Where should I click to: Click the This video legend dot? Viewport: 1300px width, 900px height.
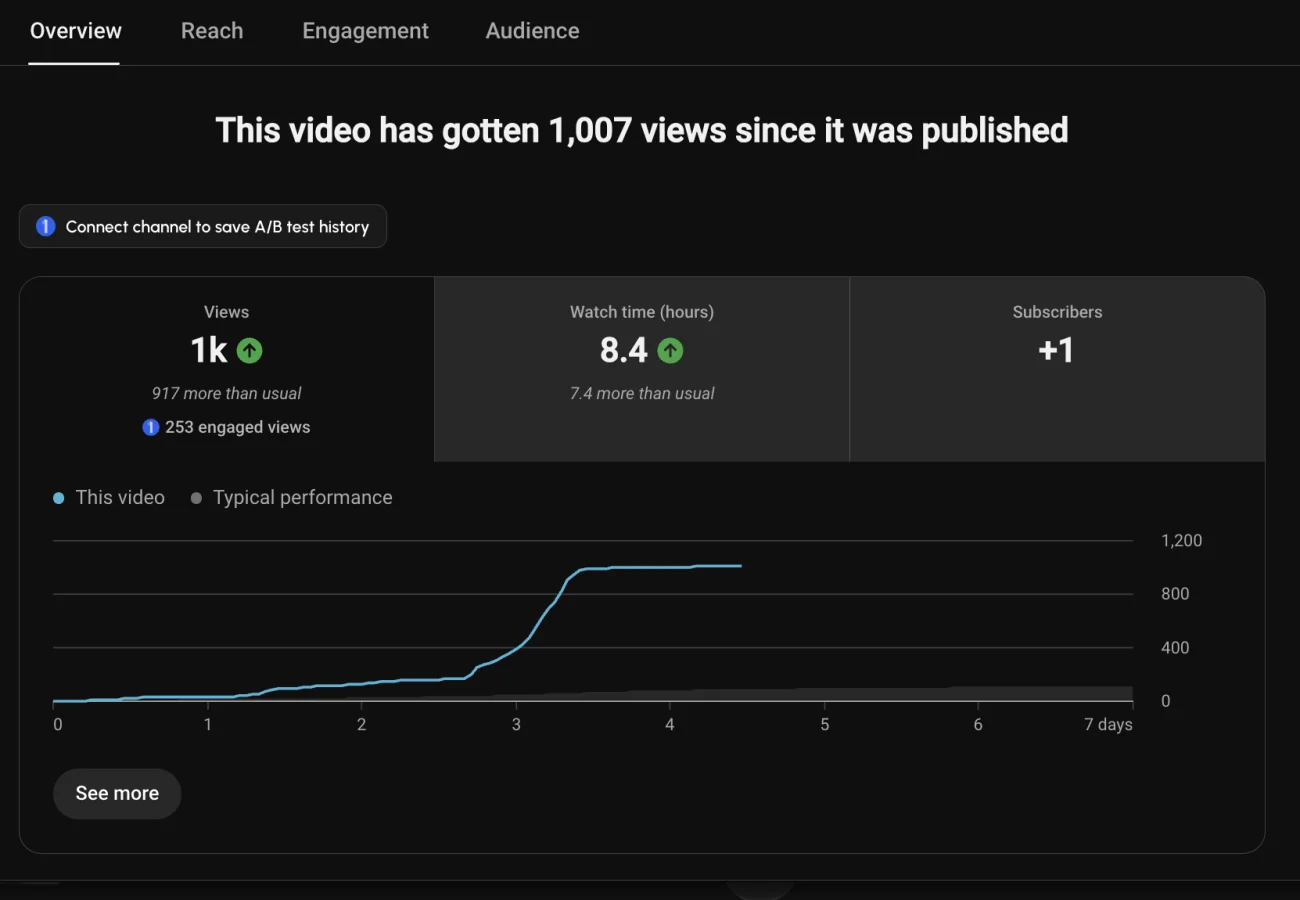[x=59, y=498]
